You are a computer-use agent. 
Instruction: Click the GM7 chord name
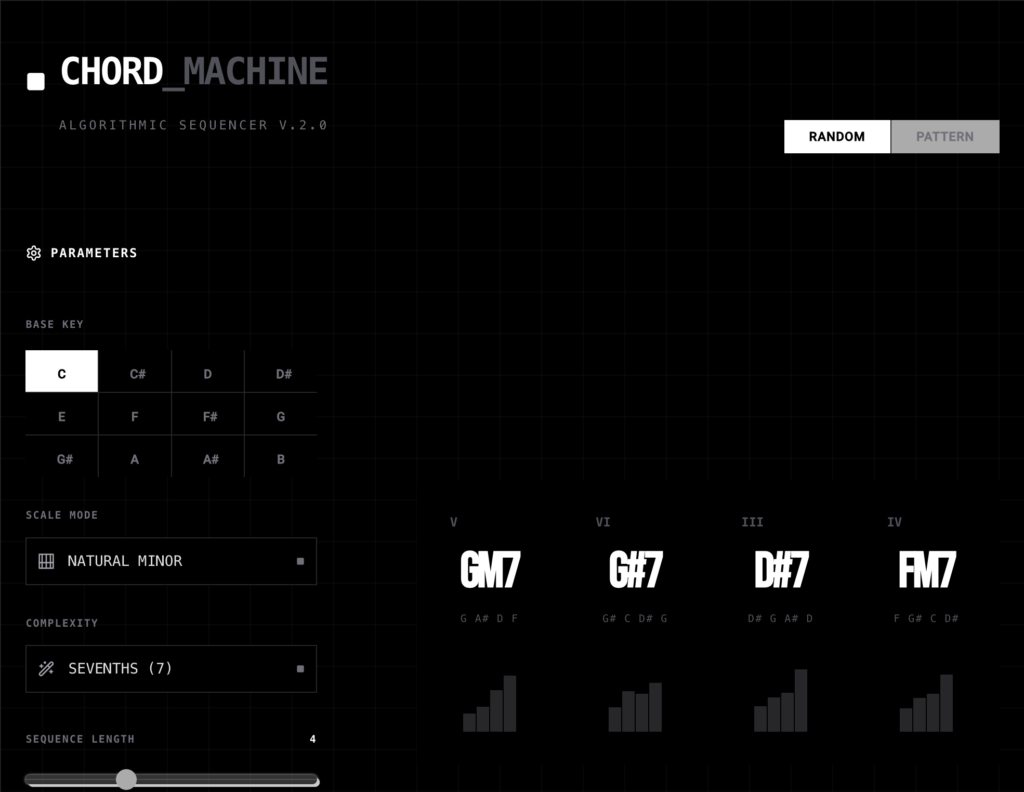tap(490, 571)
